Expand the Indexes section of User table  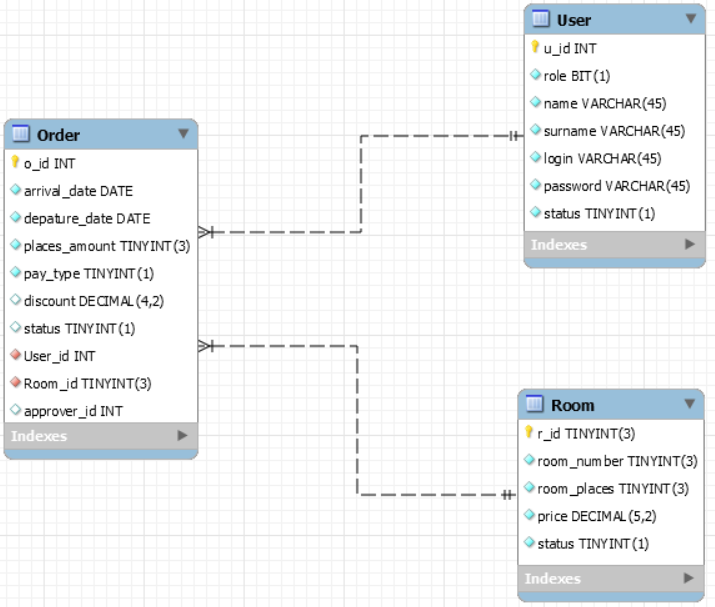(x=689, y=244)
